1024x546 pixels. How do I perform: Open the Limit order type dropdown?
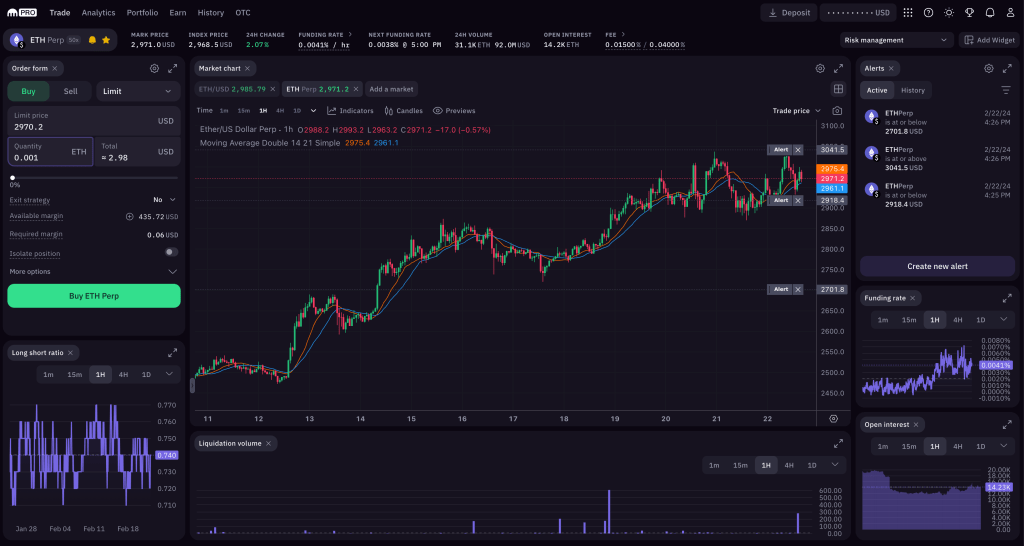coord(138,91)
